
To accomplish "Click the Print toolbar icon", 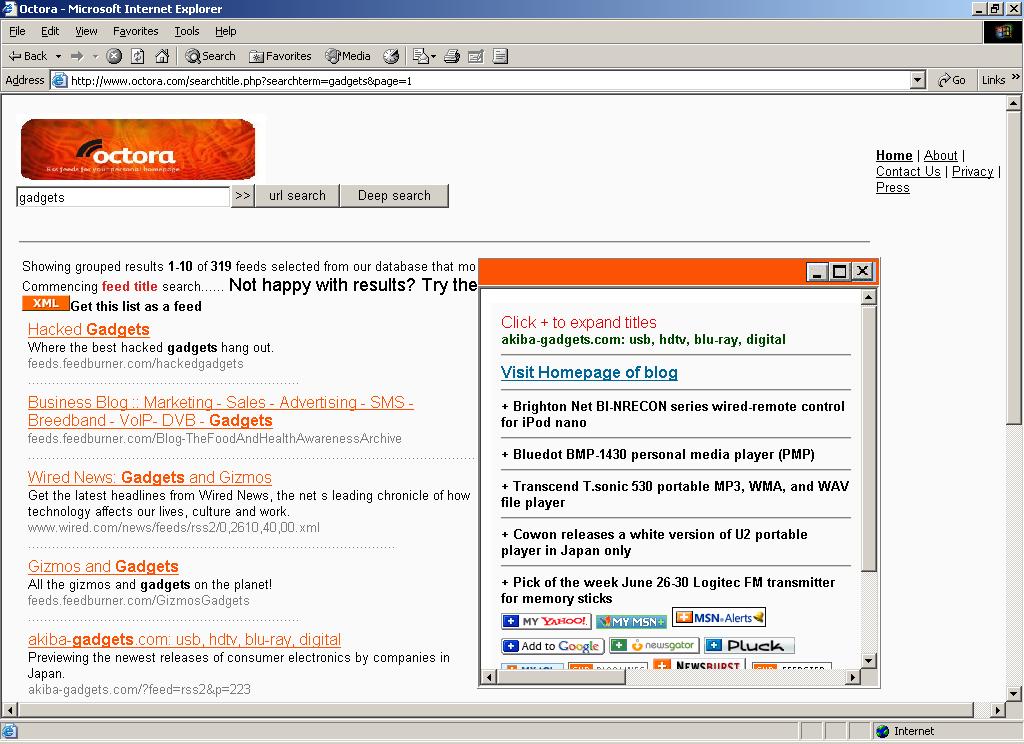I will click(x=452, y=56).
